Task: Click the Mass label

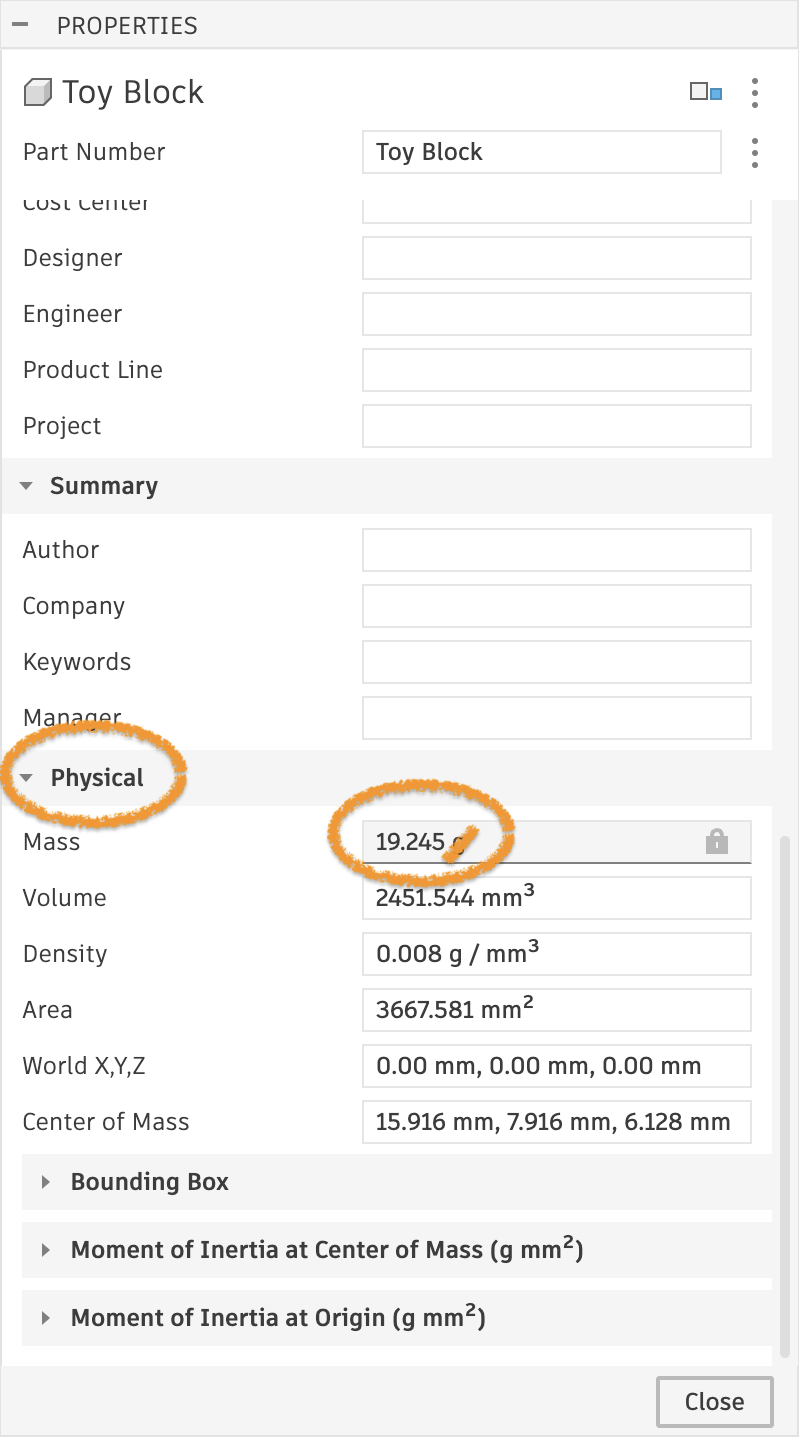Action: 51,842
